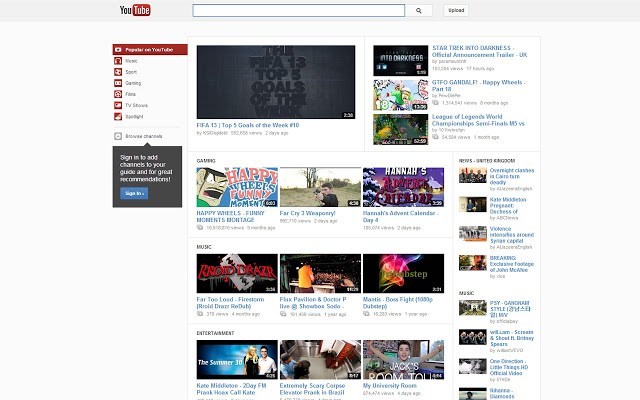
Task: Open League of Legends World Championships thumbnail
Action: click(x=400, y=129)
